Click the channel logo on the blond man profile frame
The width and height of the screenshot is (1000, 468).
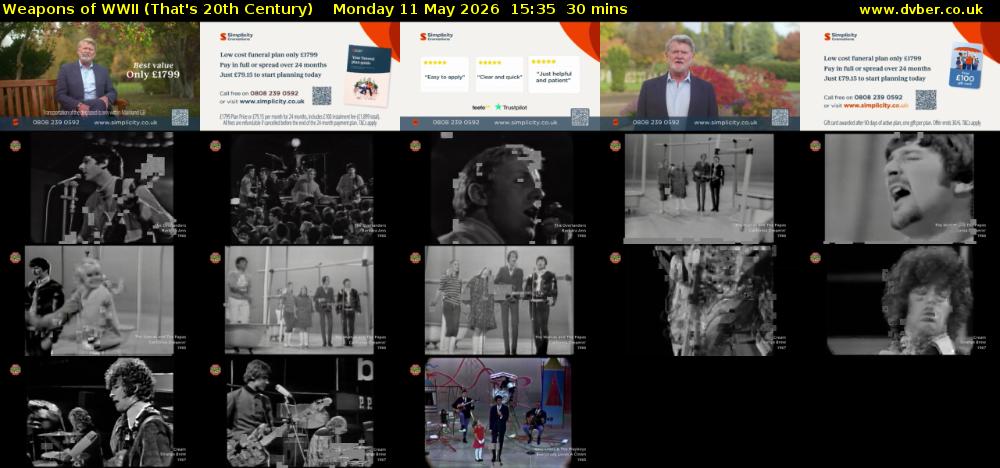click(415, 145)
